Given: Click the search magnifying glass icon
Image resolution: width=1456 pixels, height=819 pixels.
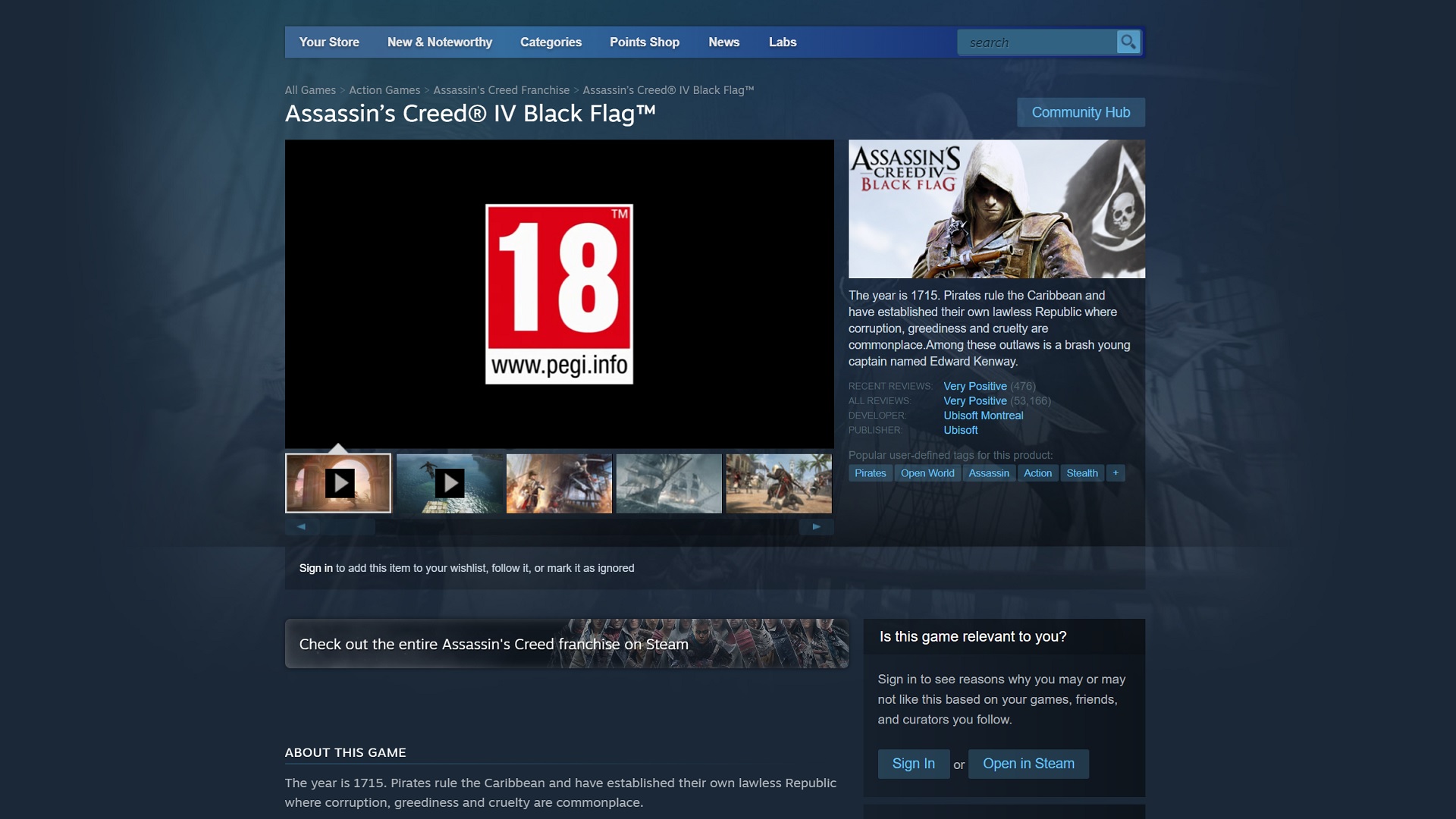Looking at the screenshot, I should [1128, 42].
